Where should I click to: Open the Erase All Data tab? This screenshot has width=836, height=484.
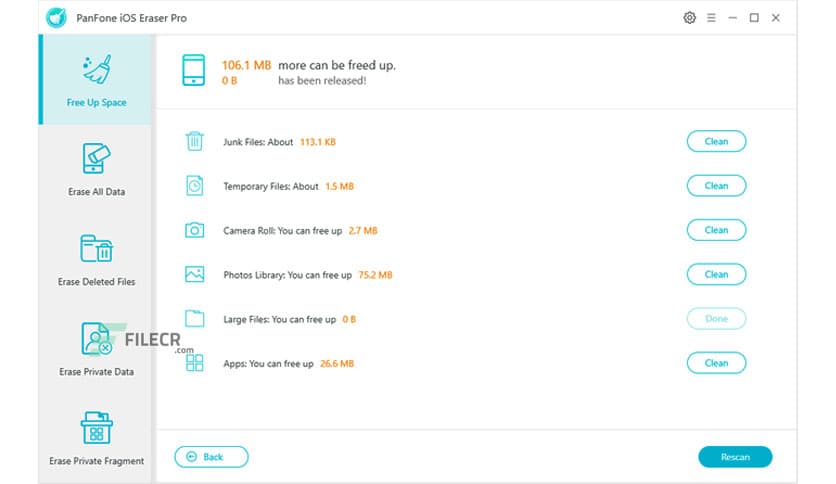click(x=96, y=169)
